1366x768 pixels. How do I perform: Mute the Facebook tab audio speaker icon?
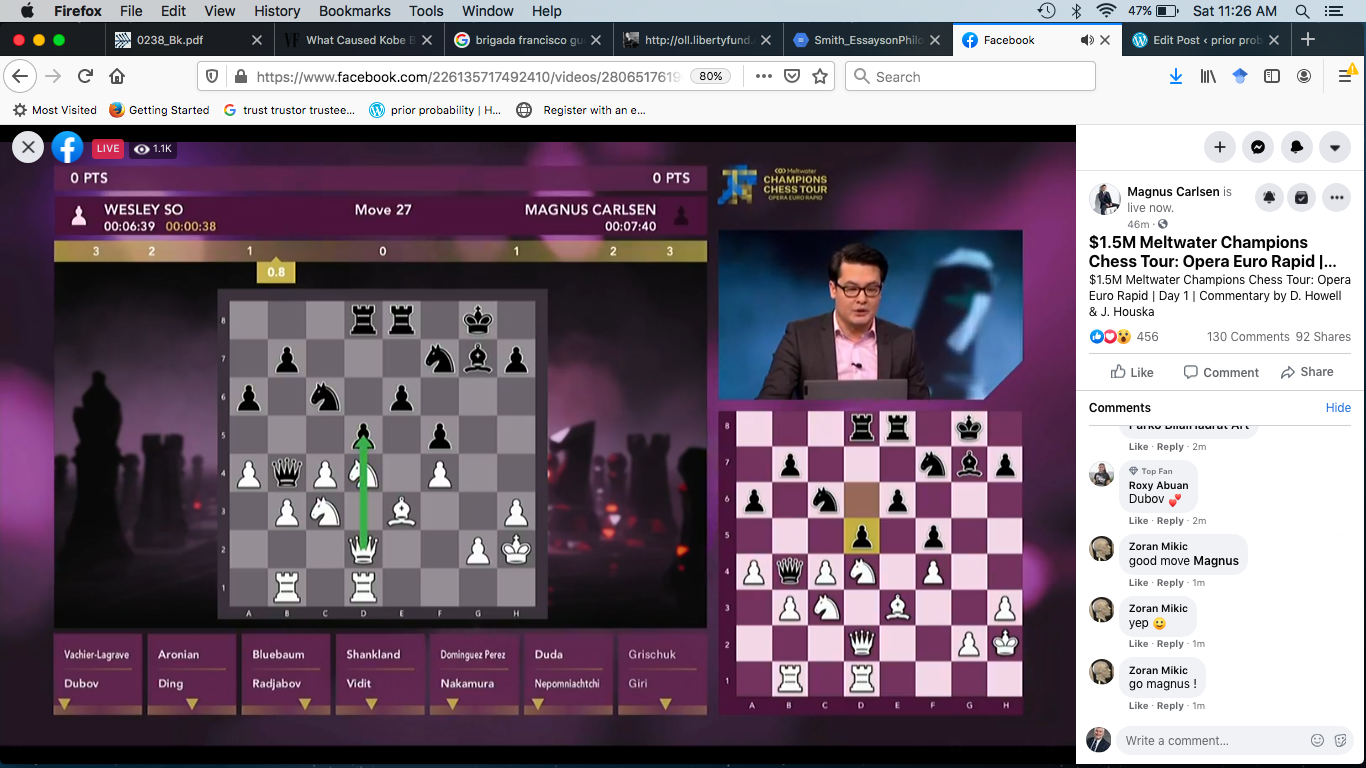1086,40
